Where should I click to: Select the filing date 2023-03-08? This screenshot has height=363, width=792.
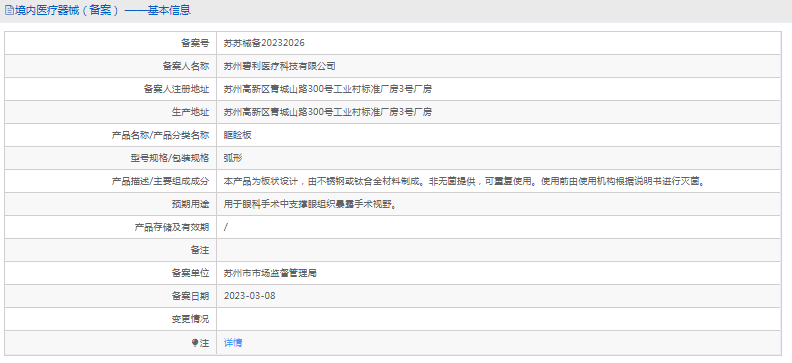pos(250,296)
